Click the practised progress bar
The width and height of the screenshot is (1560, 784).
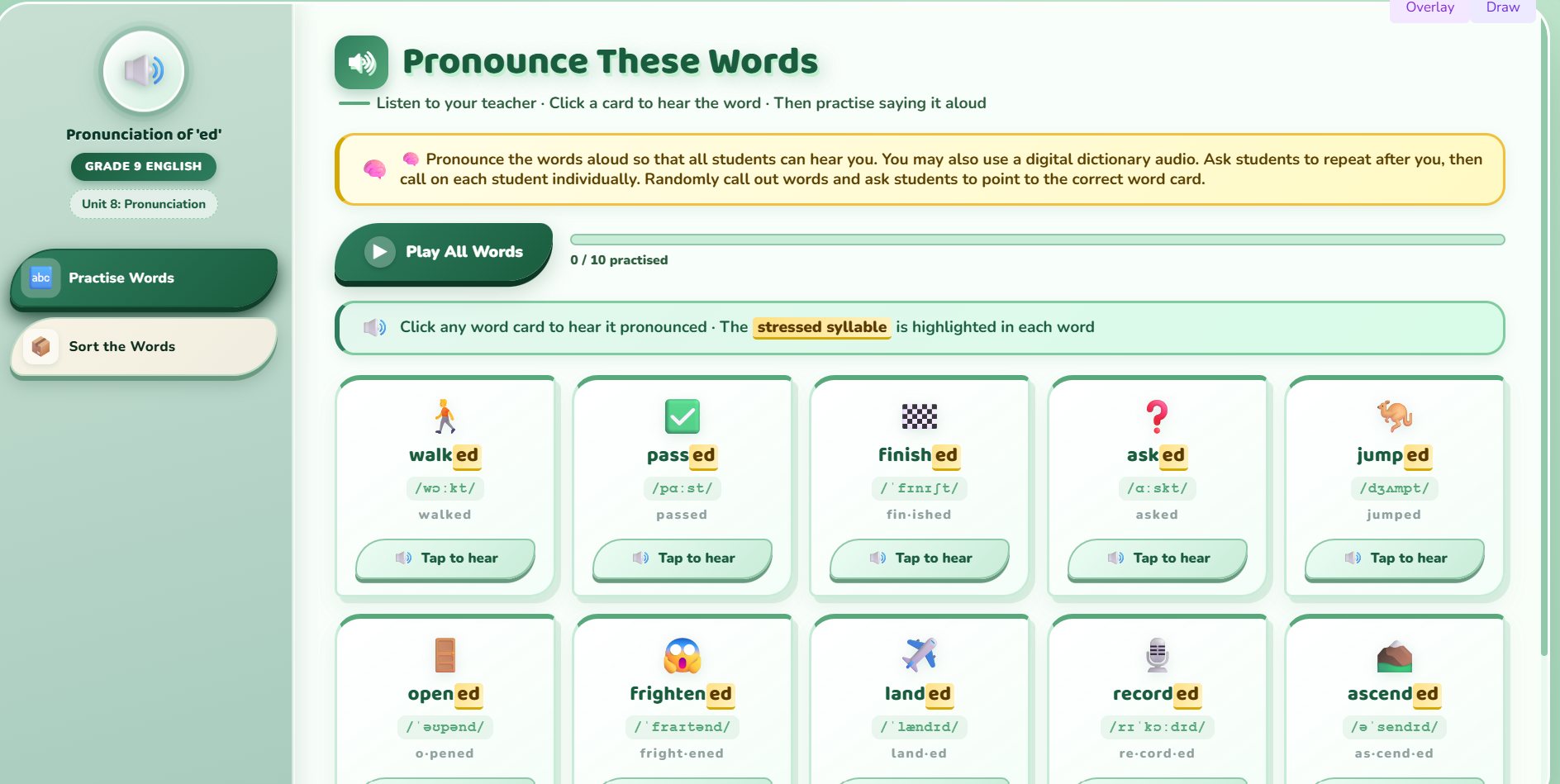pos(1038,240)
